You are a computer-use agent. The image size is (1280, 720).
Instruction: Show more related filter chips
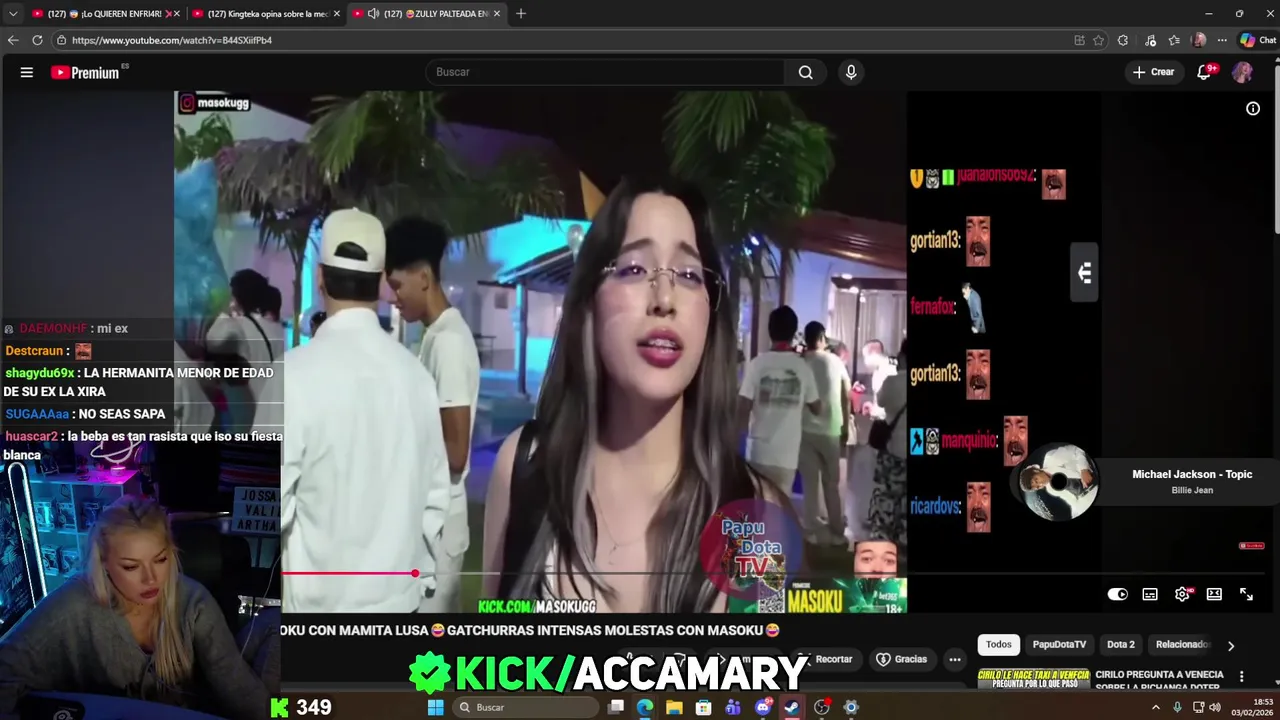coord(1231,645)
